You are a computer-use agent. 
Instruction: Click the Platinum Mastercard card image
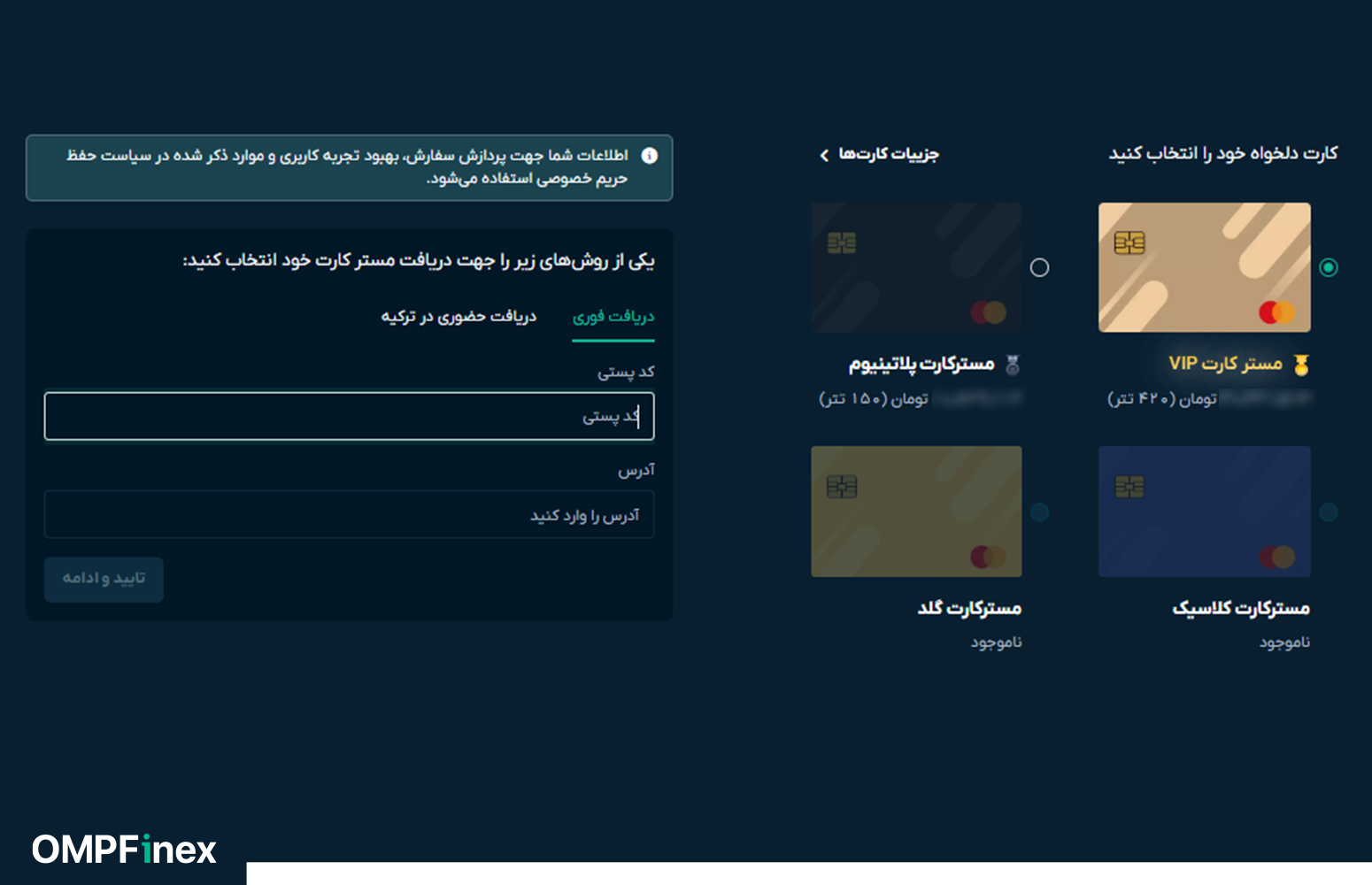point(916,267)
